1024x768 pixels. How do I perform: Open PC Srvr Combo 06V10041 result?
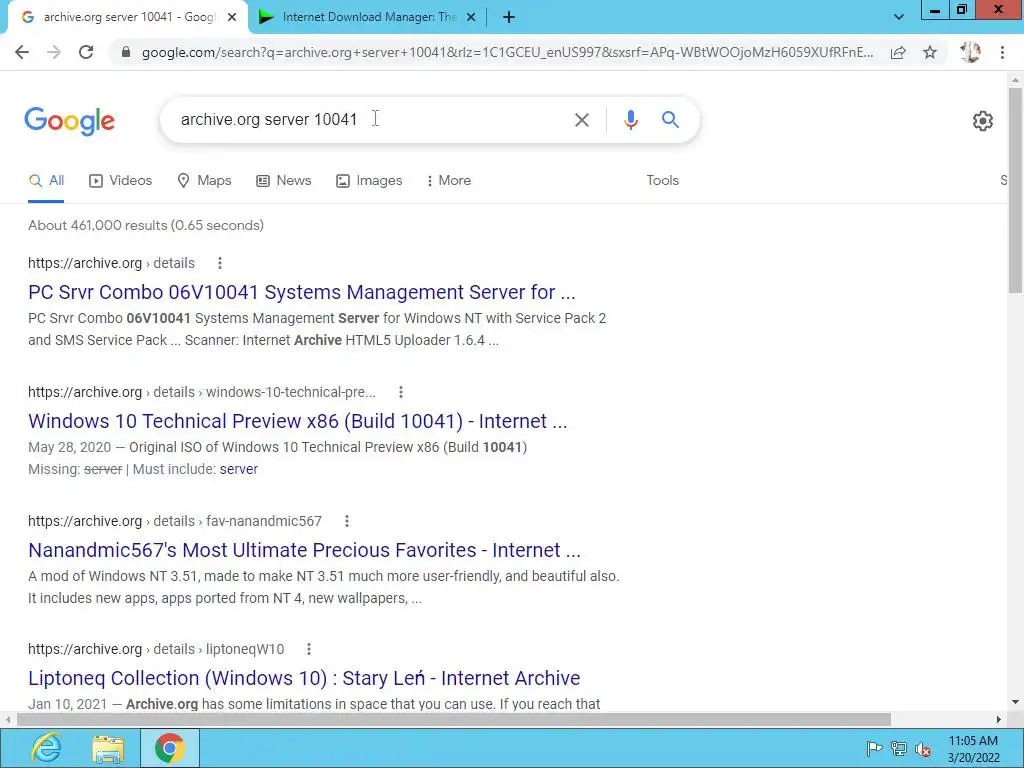coord(302,292)
